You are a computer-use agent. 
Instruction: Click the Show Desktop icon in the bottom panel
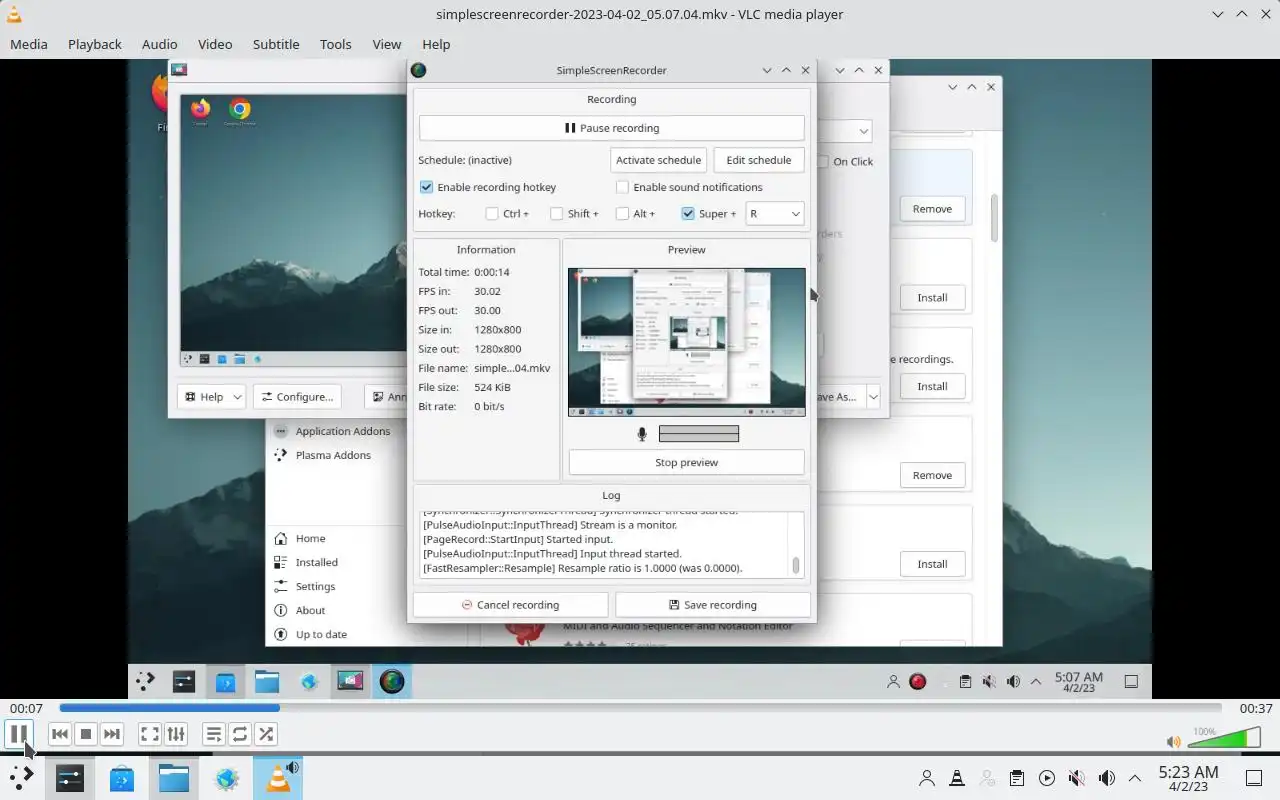tap(1254, 778)
